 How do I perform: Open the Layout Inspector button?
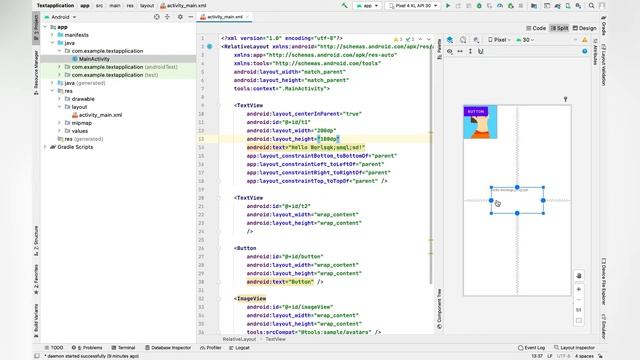574,348
